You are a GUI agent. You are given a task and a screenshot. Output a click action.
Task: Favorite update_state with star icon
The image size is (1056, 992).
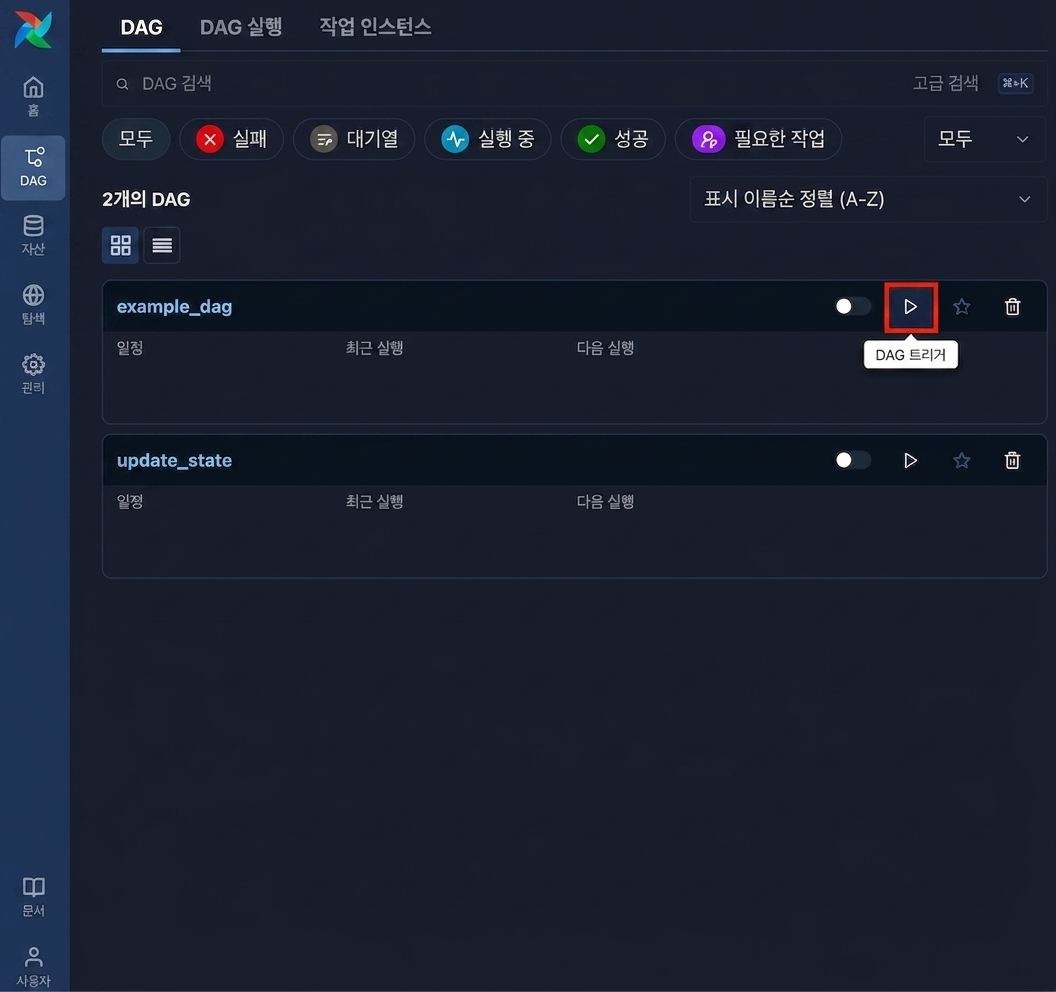[962, 461]
